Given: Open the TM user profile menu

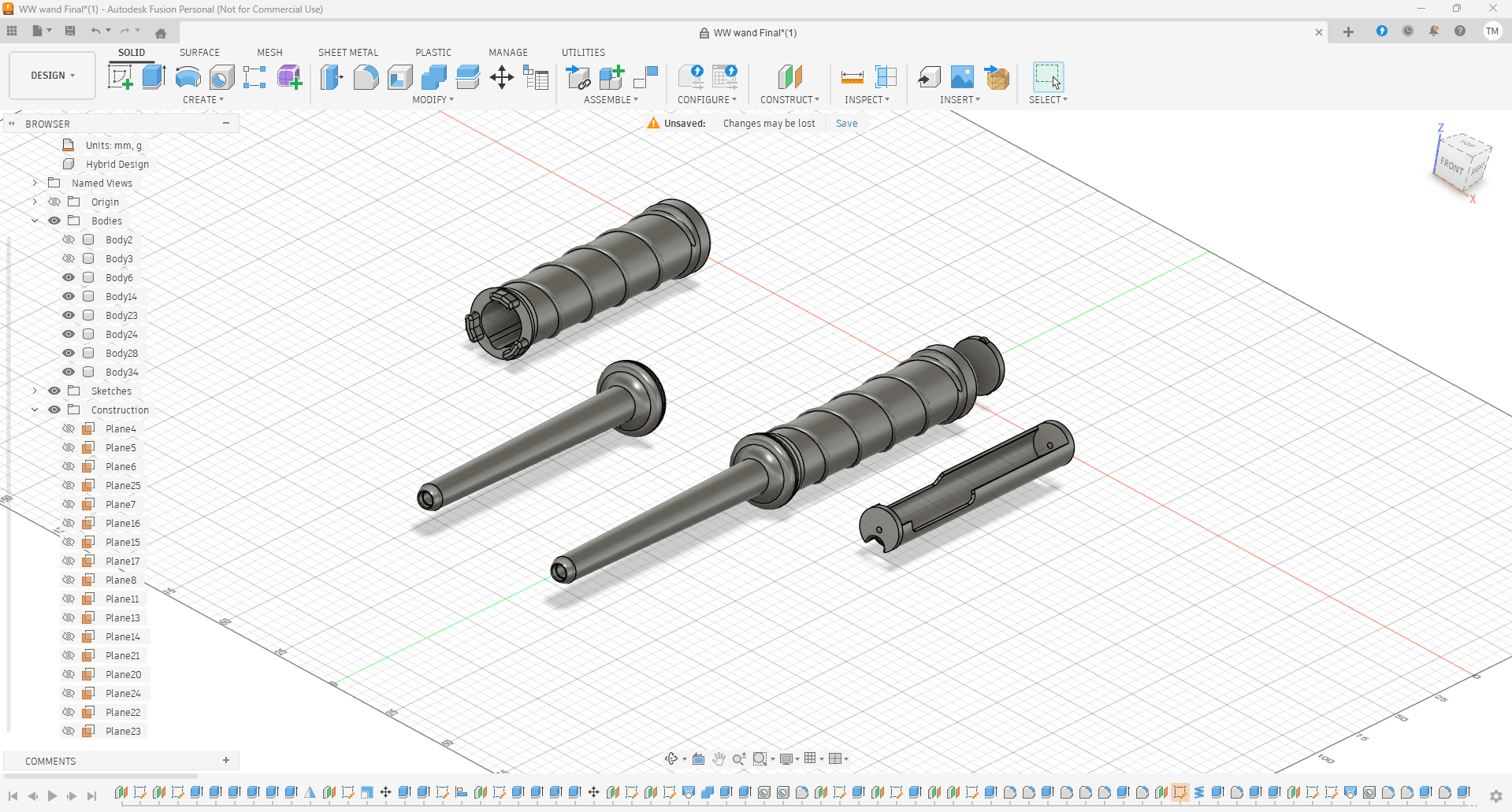Looking at the screenshot, I should (x=1492, y=32).
